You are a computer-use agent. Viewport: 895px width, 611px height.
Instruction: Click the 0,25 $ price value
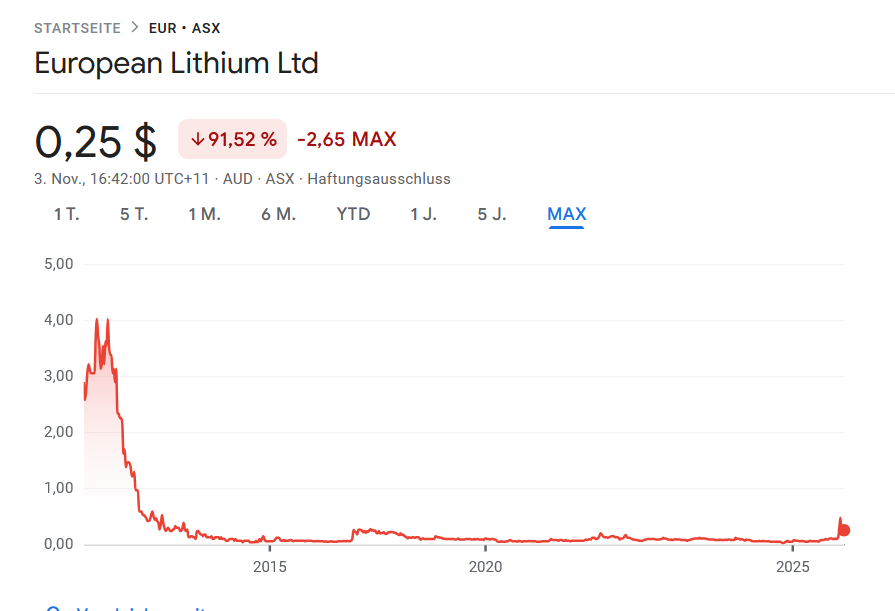coord(96,141)
